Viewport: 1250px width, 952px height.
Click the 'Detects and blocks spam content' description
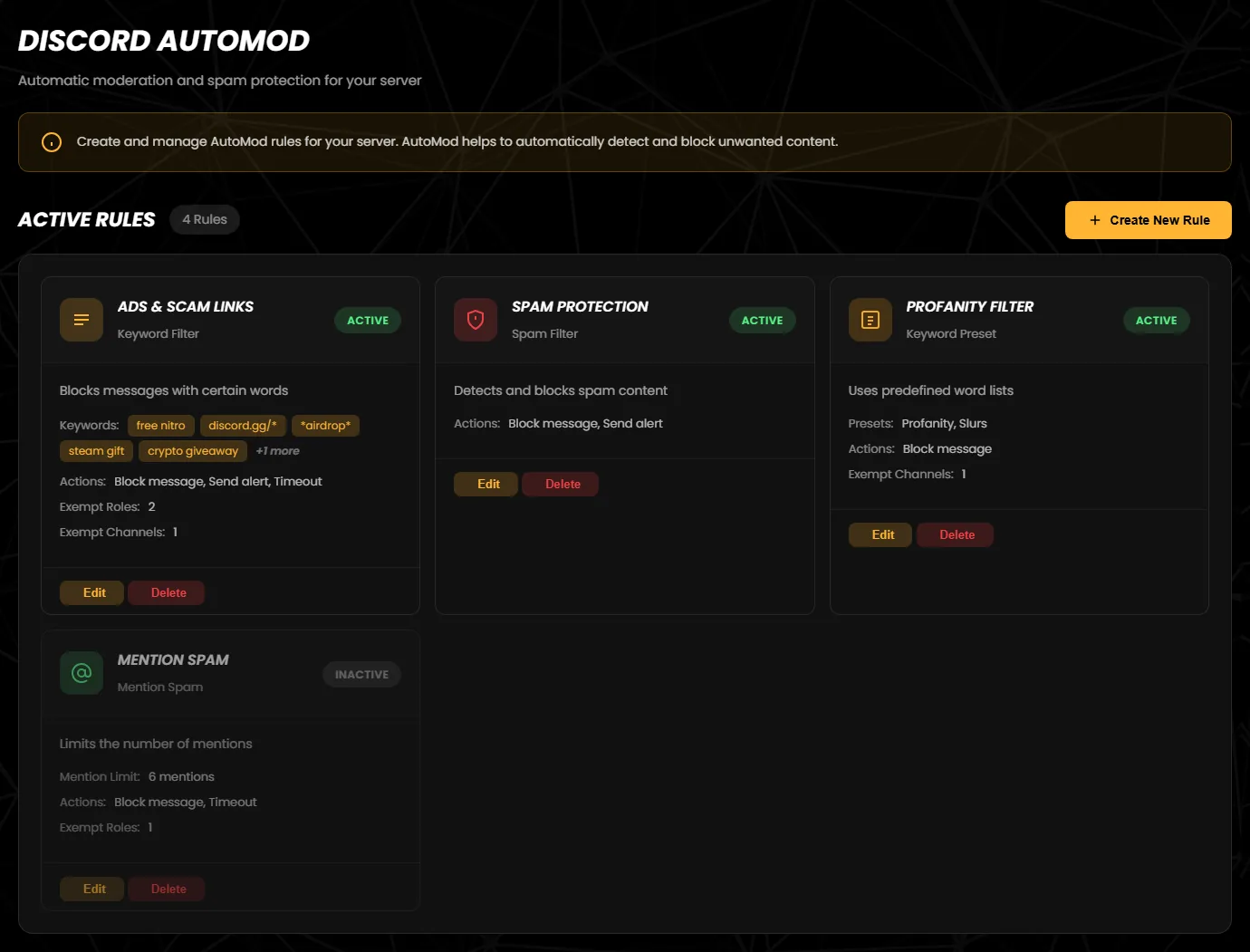[561, 390]
